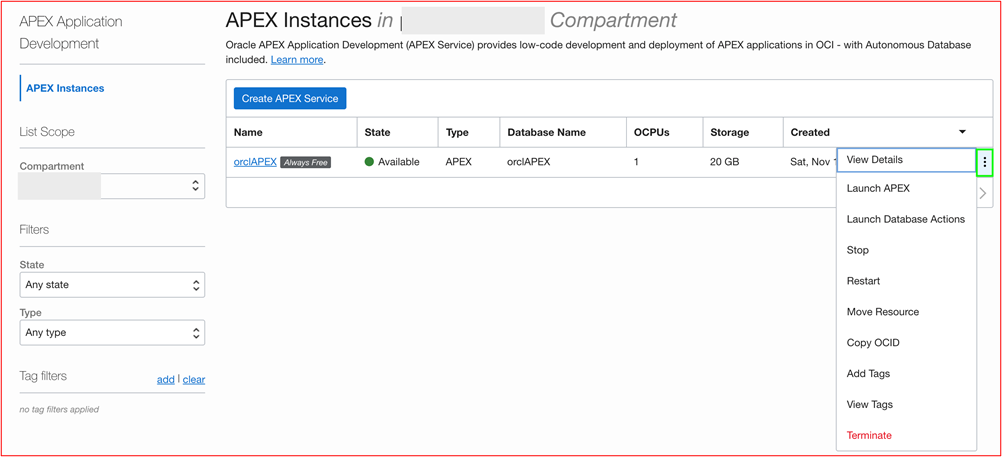Click the no tag filters applied text

59,409
